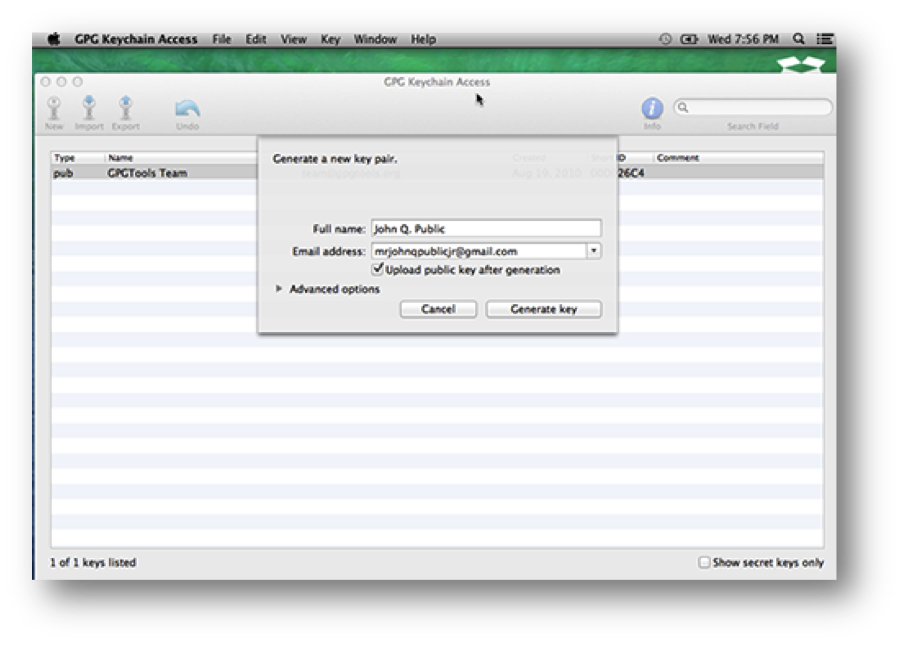Image resolution: width=901 pixels, height=645 pixels.
Task: Open the View menu
Action: coord(294,39)
